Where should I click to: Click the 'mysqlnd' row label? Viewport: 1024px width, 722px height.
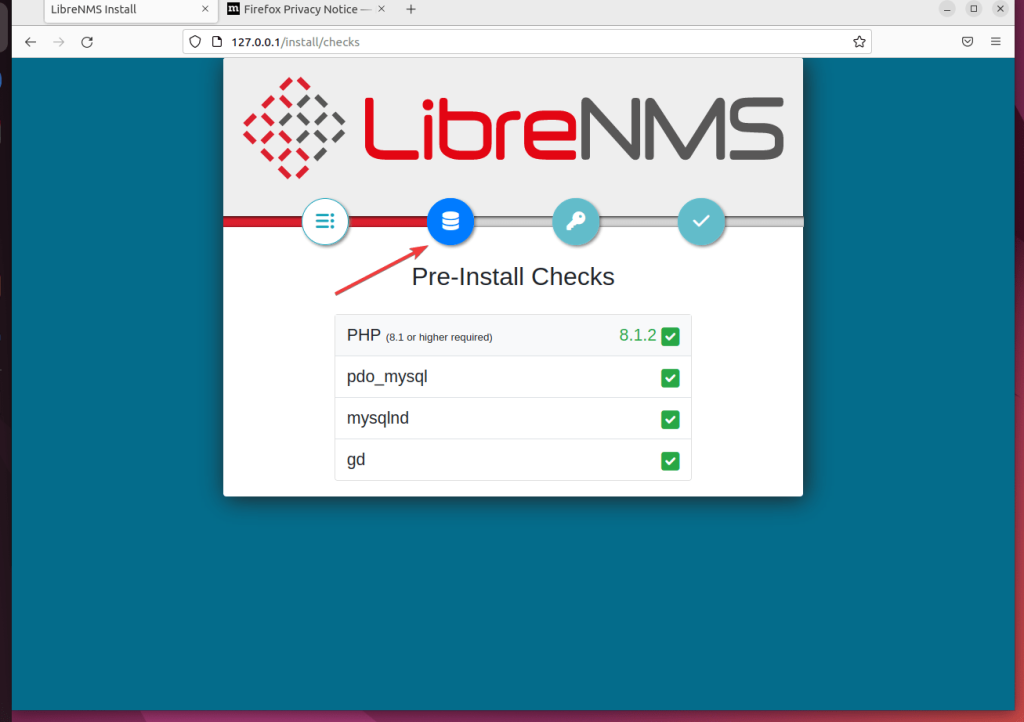(x=377, y=418)
